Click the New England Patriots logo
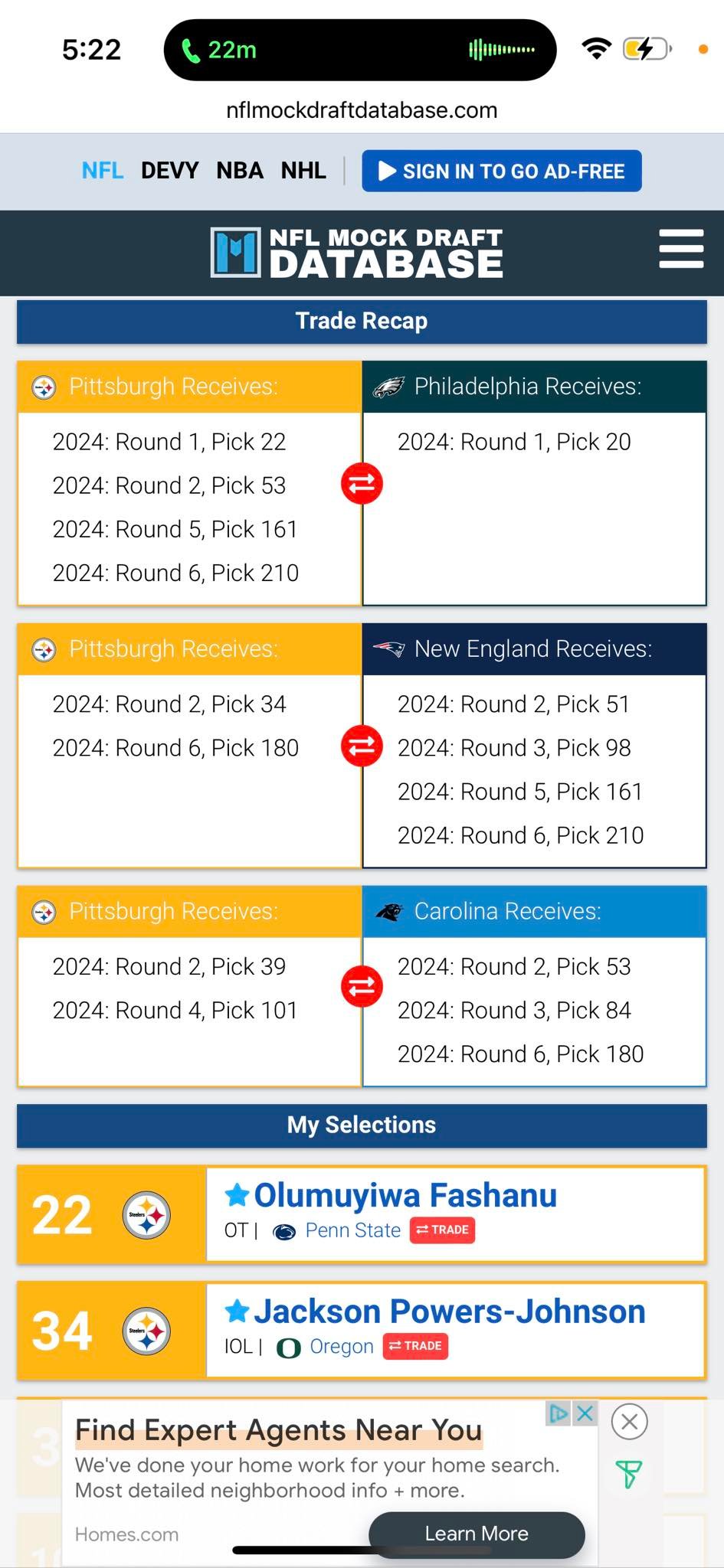 coord(388,649)
